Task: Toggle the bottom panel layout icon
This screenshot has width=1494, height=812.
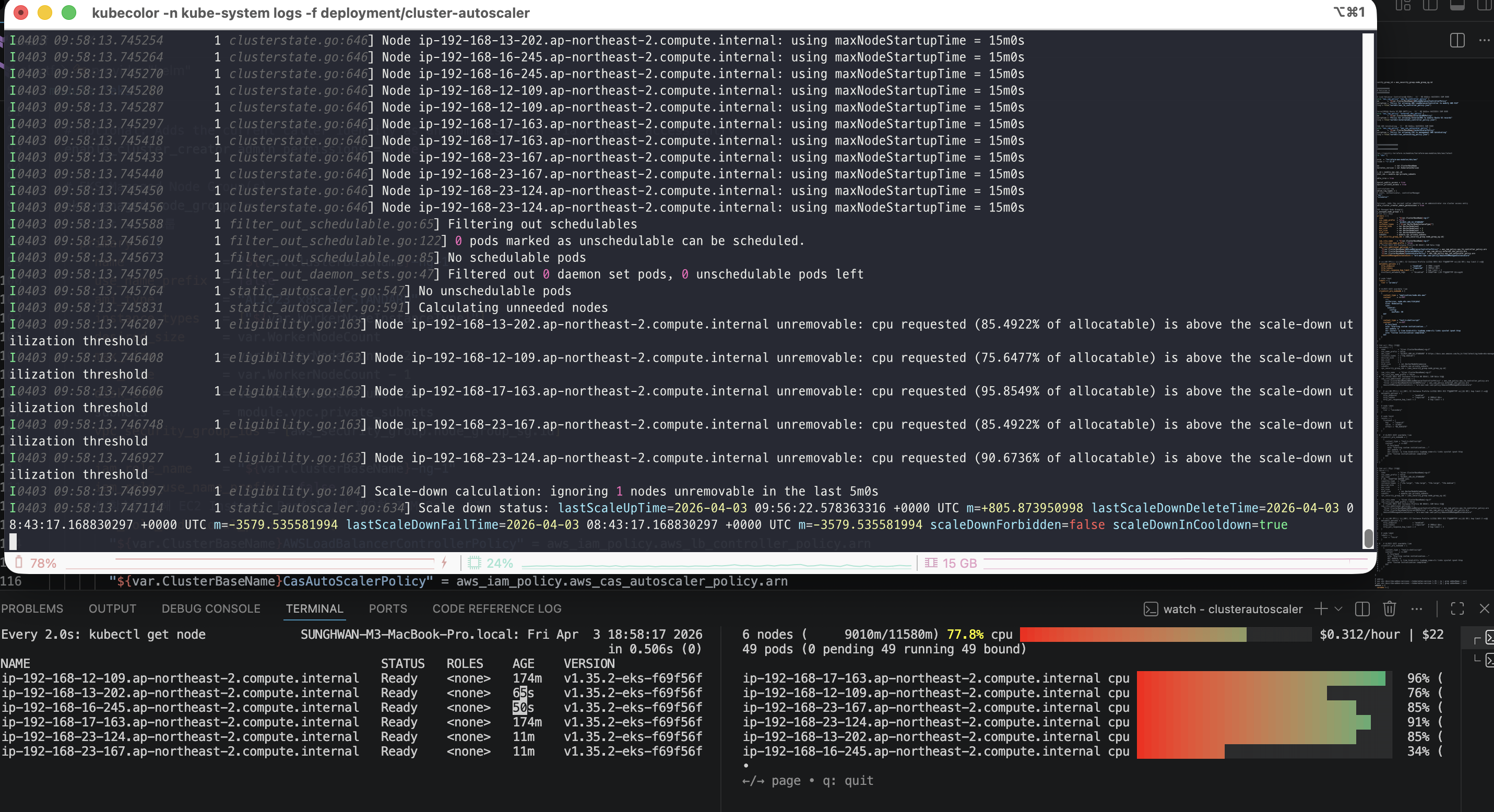Action: coord(1457,5)
